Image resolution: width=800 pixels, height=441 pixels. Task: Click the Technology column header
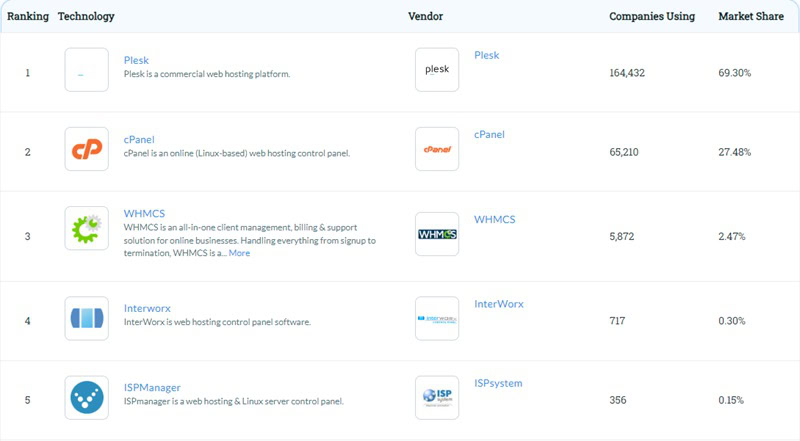[x=86, y=16]
